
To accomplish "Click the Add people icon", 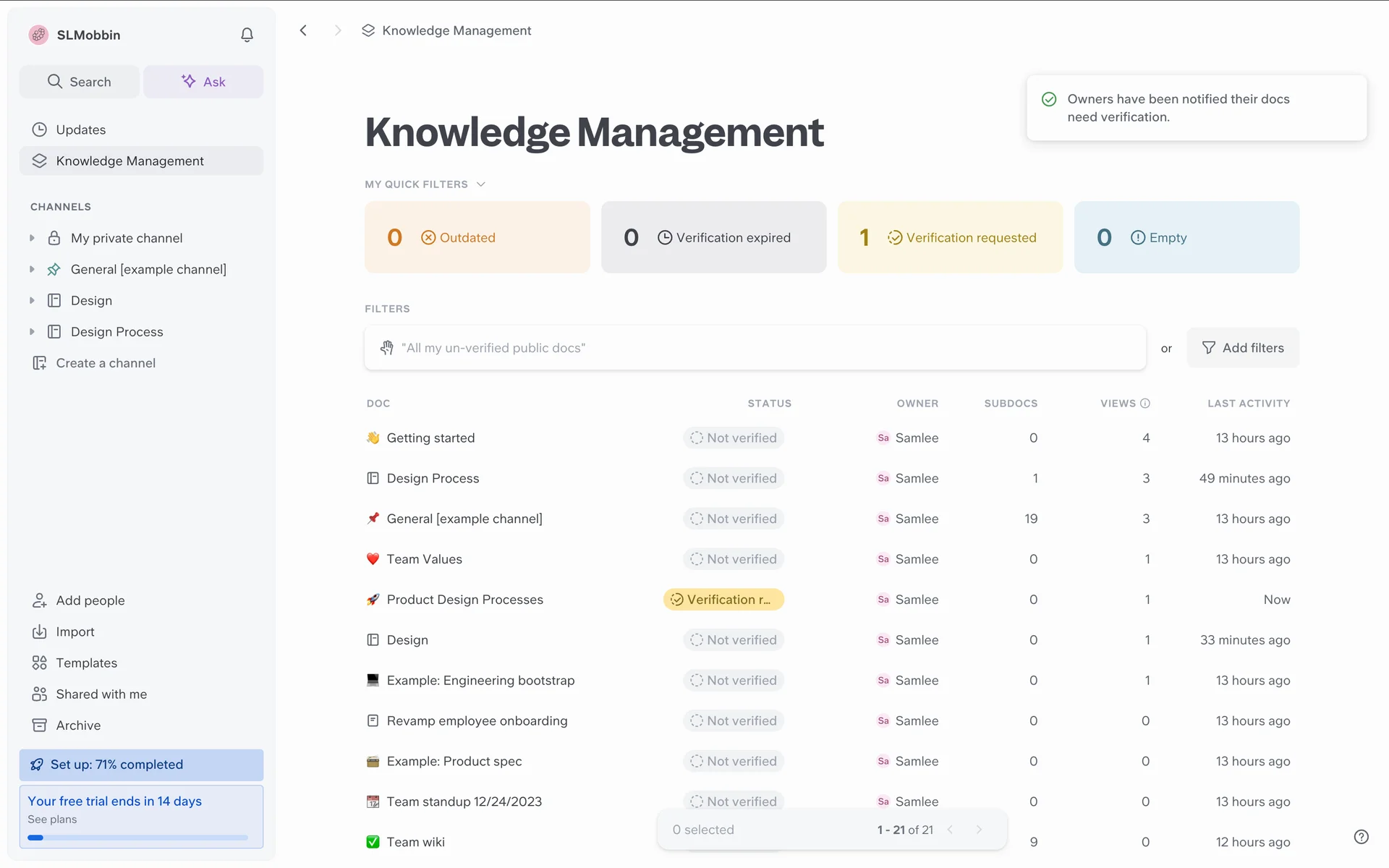I will pos(39,600).
